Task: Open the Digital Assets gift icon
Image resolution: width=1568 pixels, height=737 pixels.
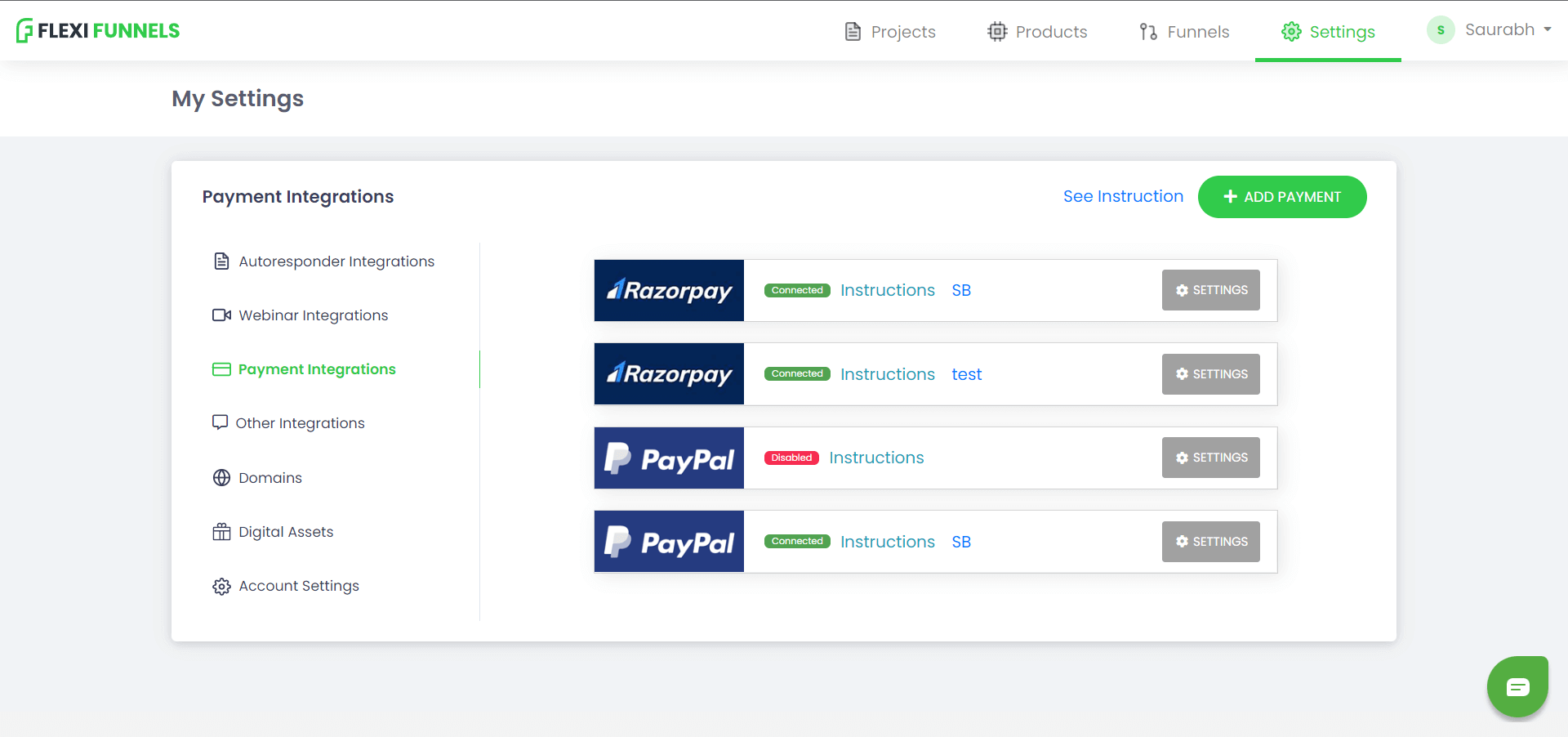Action: (221, 531)
